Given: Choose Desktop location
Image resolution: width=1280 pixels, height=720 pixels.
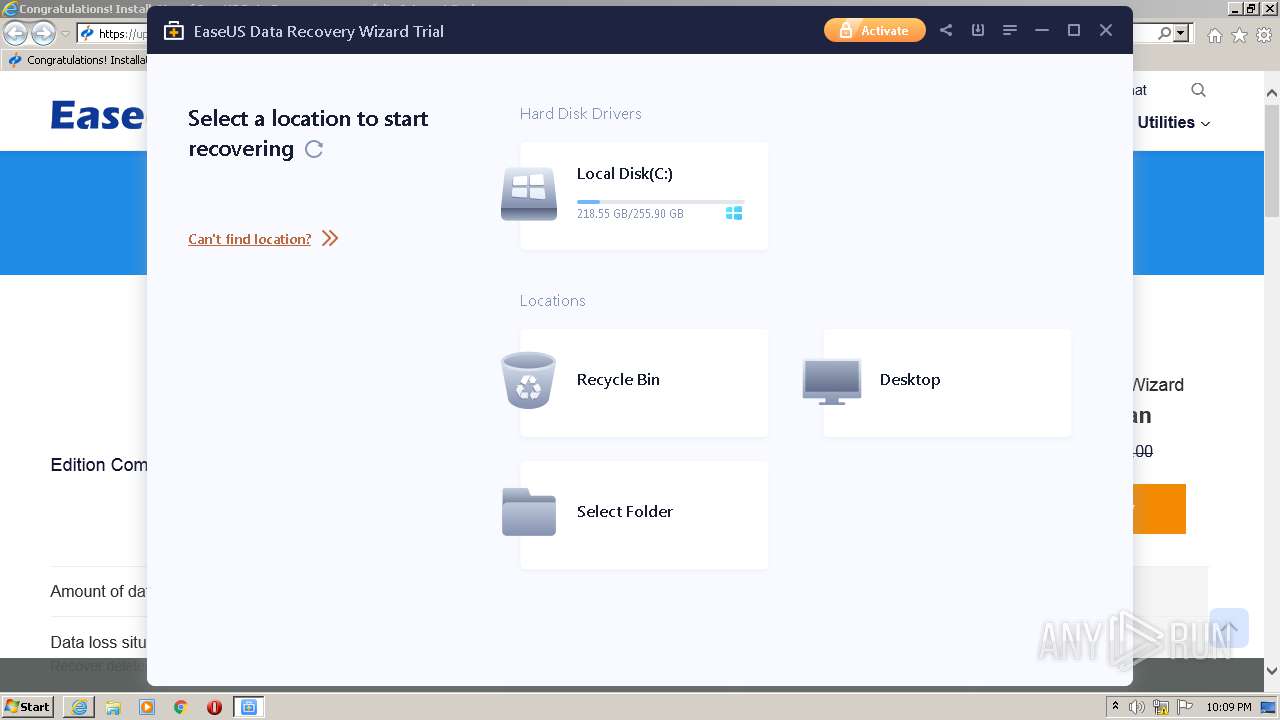Looking at the screenshot, I should point(947,382).
